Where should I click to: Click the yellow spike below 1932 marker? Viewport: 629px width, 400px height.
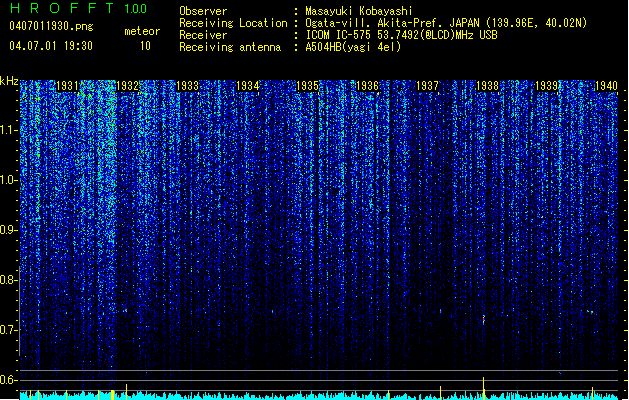coord(126,392)
